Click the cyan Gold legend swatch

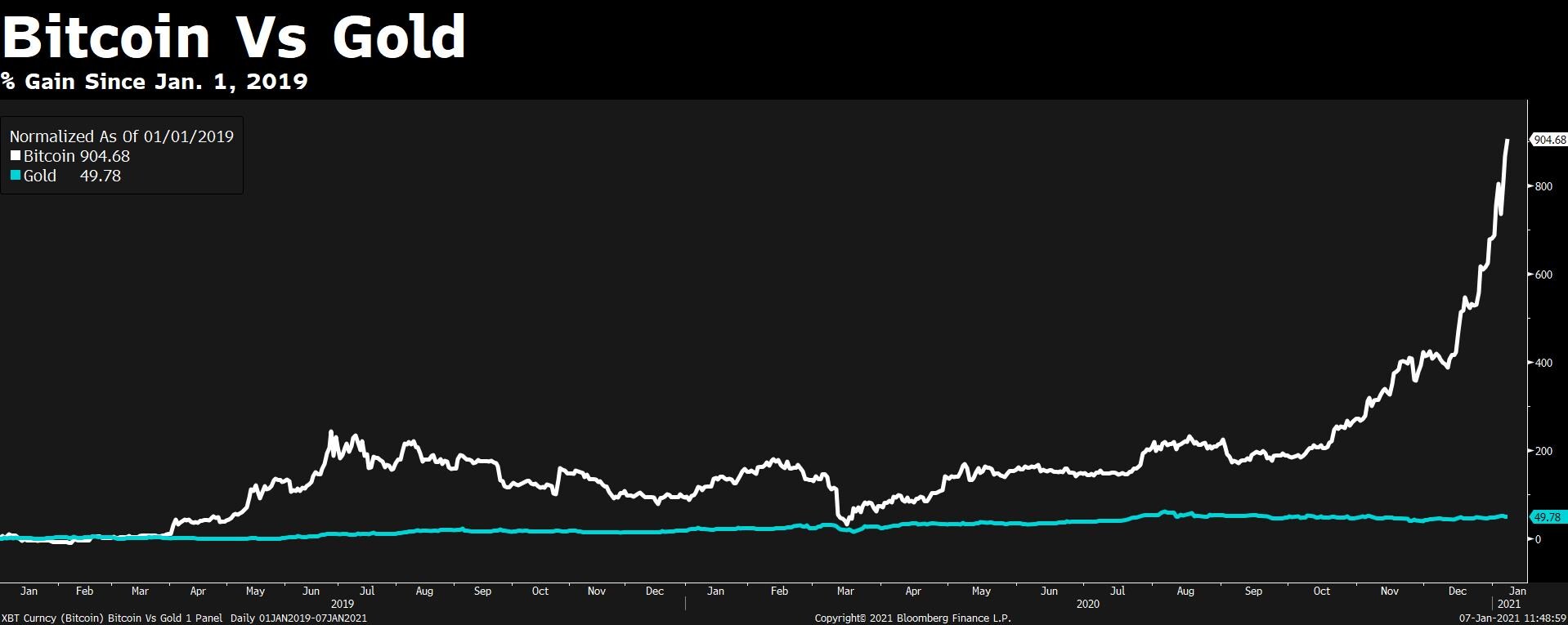[x=16, y=176]
